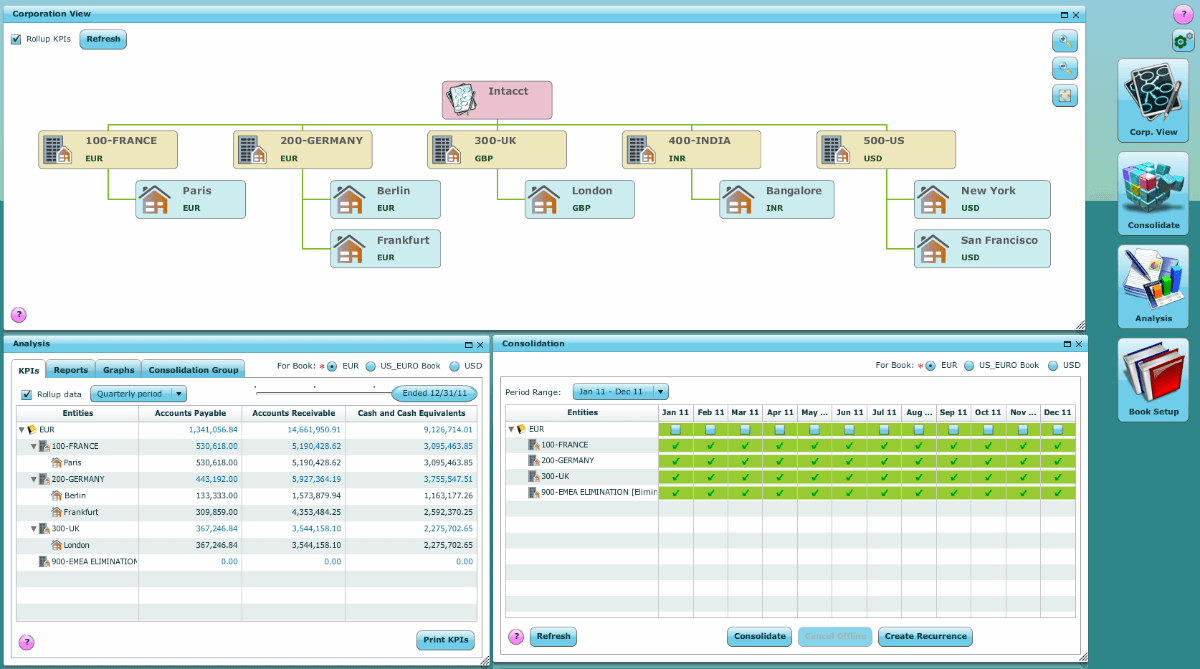Screen dimensions: 1200x669
Task: Select the Intacct root node
Action: tap(497, 100)
